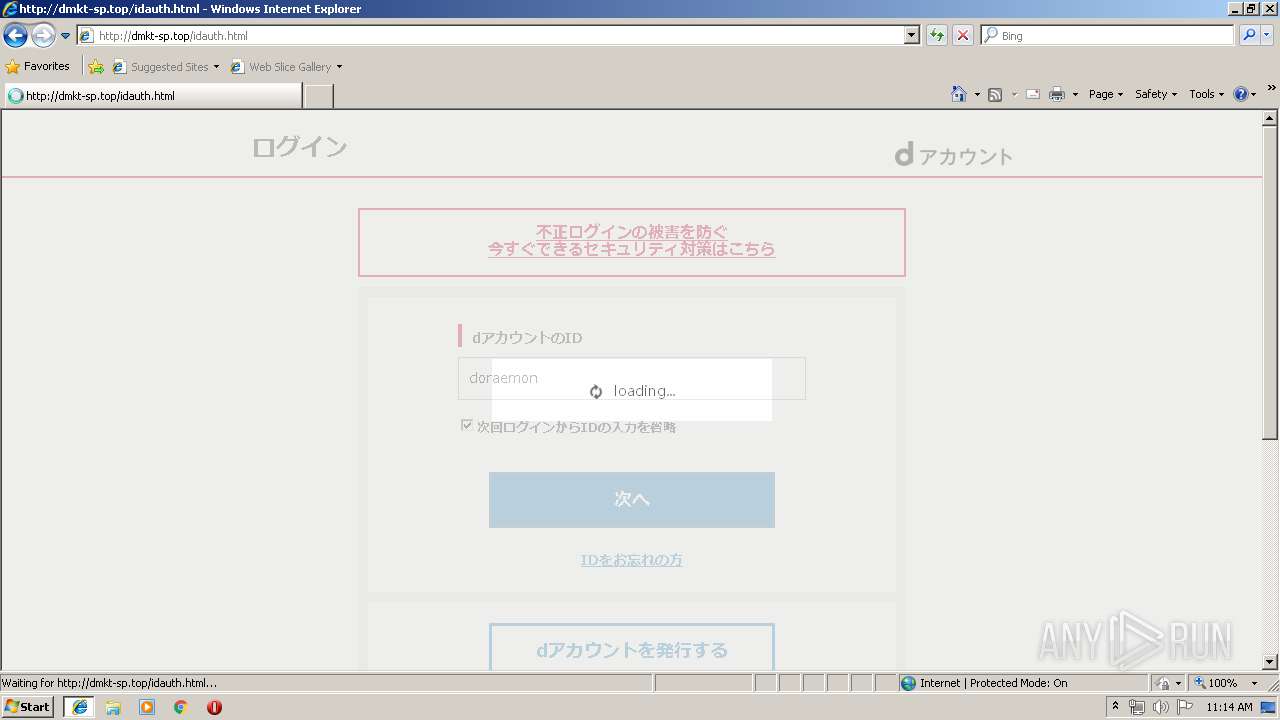
Task: Click the Add to Favorites bar icon
Action: click(x=96, y=67)
